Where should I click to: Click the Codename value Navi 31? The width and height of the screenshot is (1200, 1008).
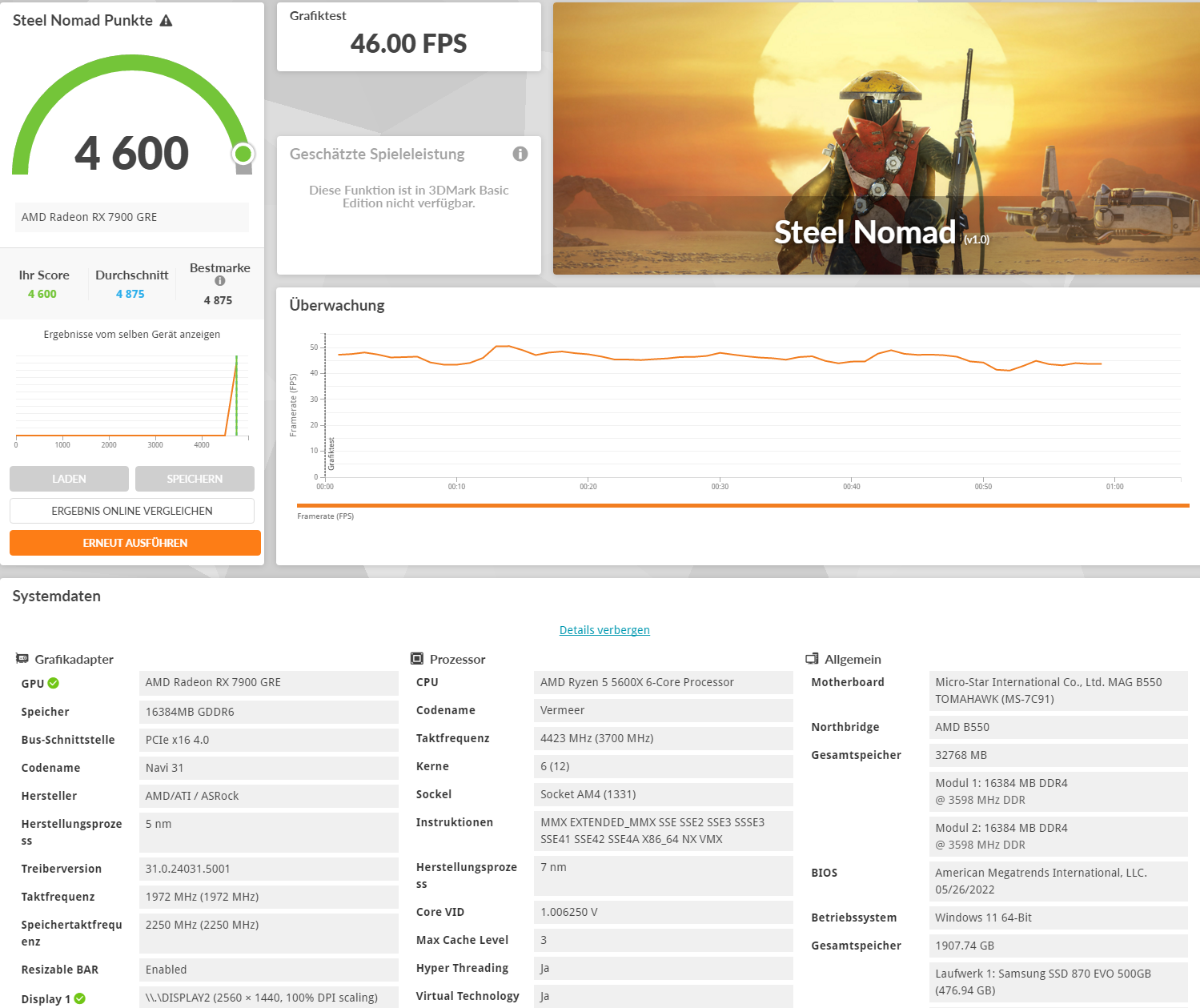[269, 768]
